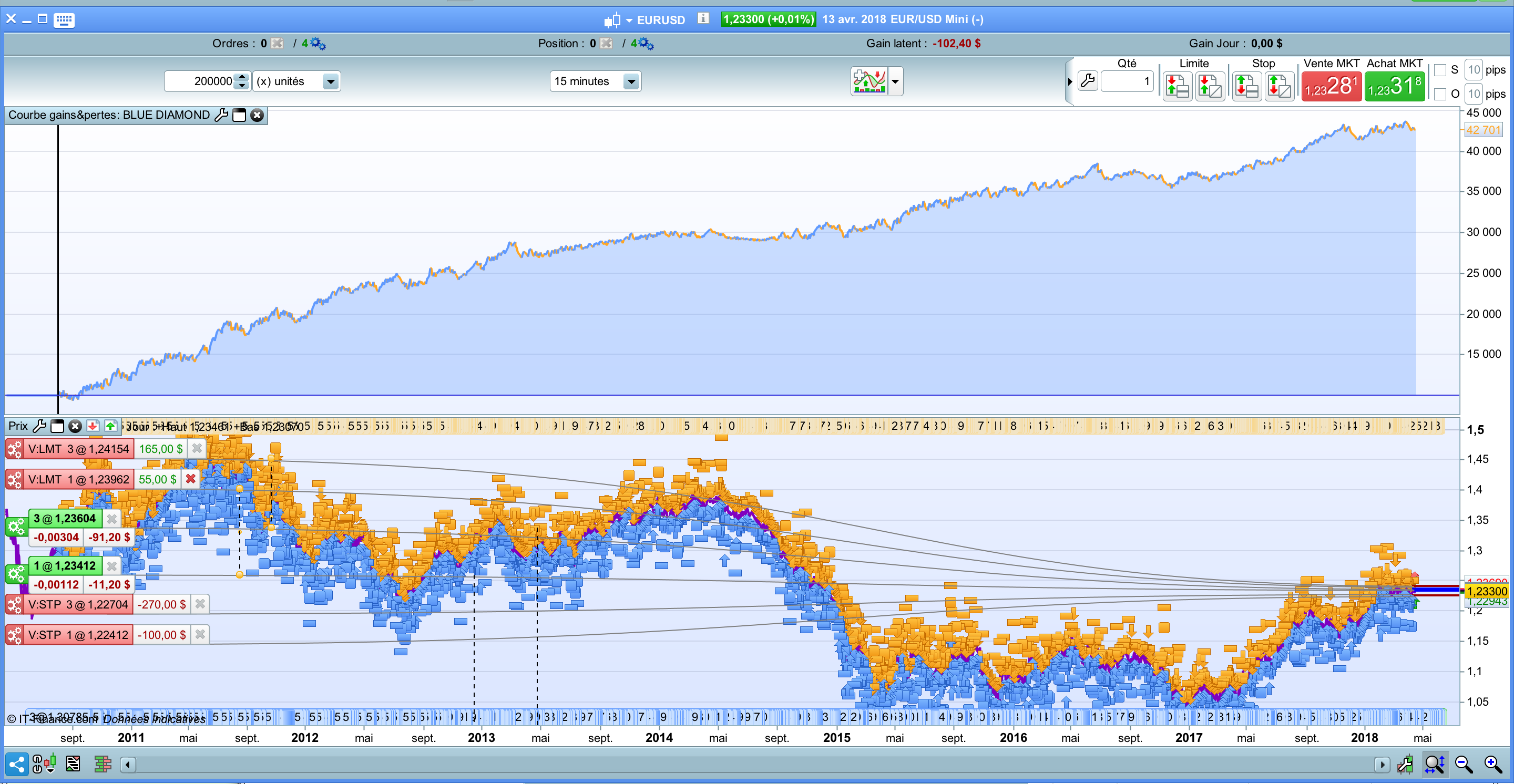Viewport: 1514px width, 784px height.
Task: Click the instrument info icon beside EURUSD
Action: tap(703, 19)
